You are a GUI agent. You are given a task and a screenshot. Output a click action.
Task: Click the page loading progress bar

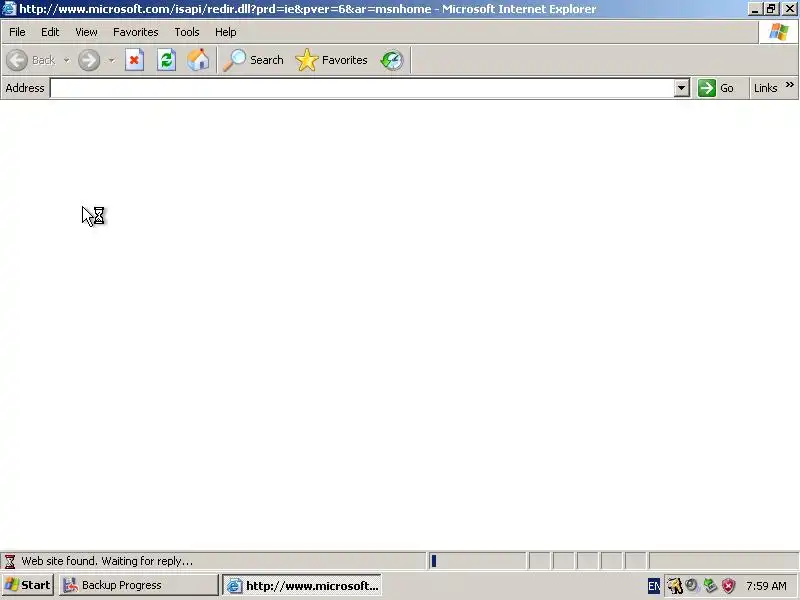coord(478,561)
